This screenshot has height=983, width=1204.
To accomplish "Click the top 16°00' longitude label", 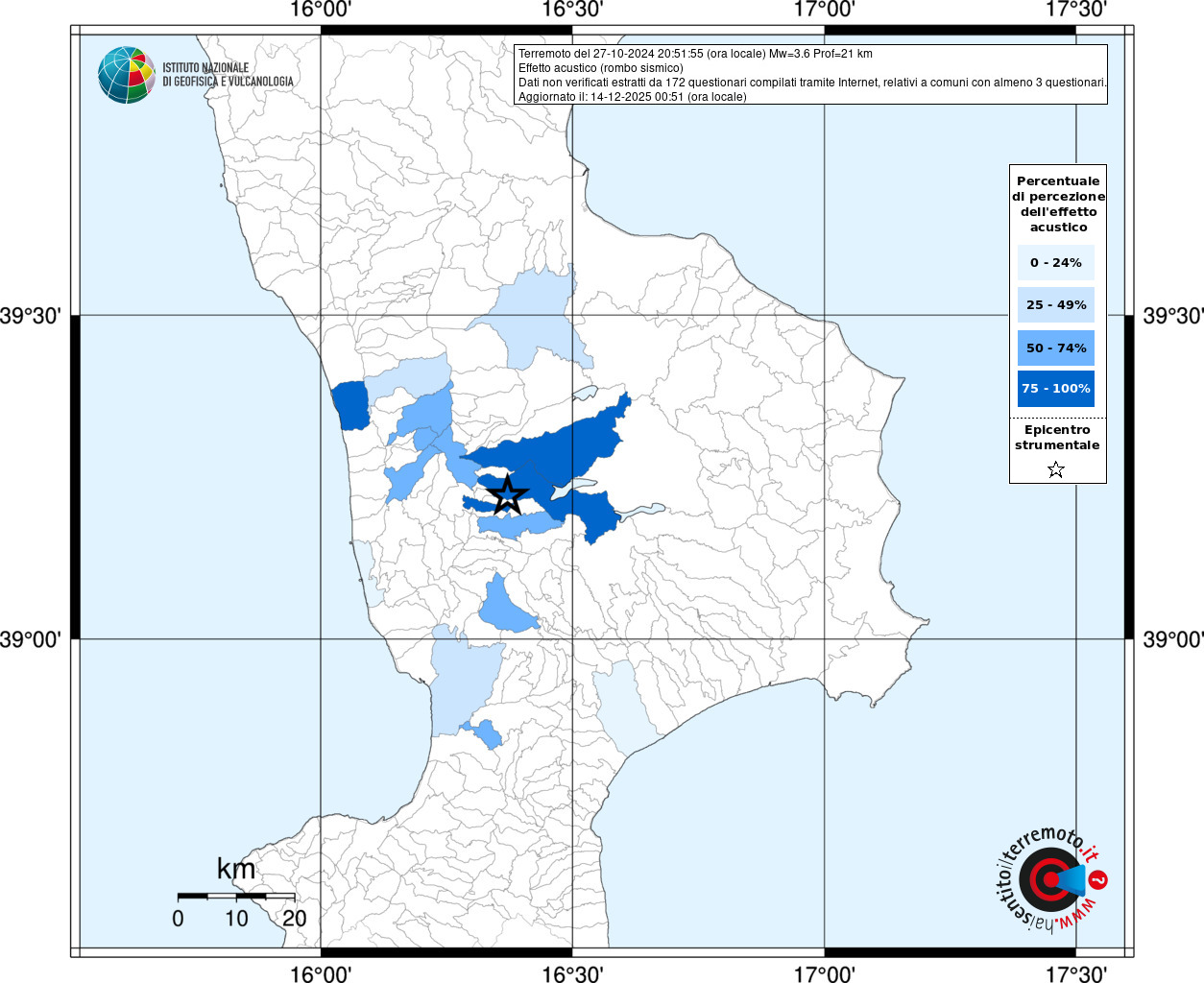I will point(321,10).
